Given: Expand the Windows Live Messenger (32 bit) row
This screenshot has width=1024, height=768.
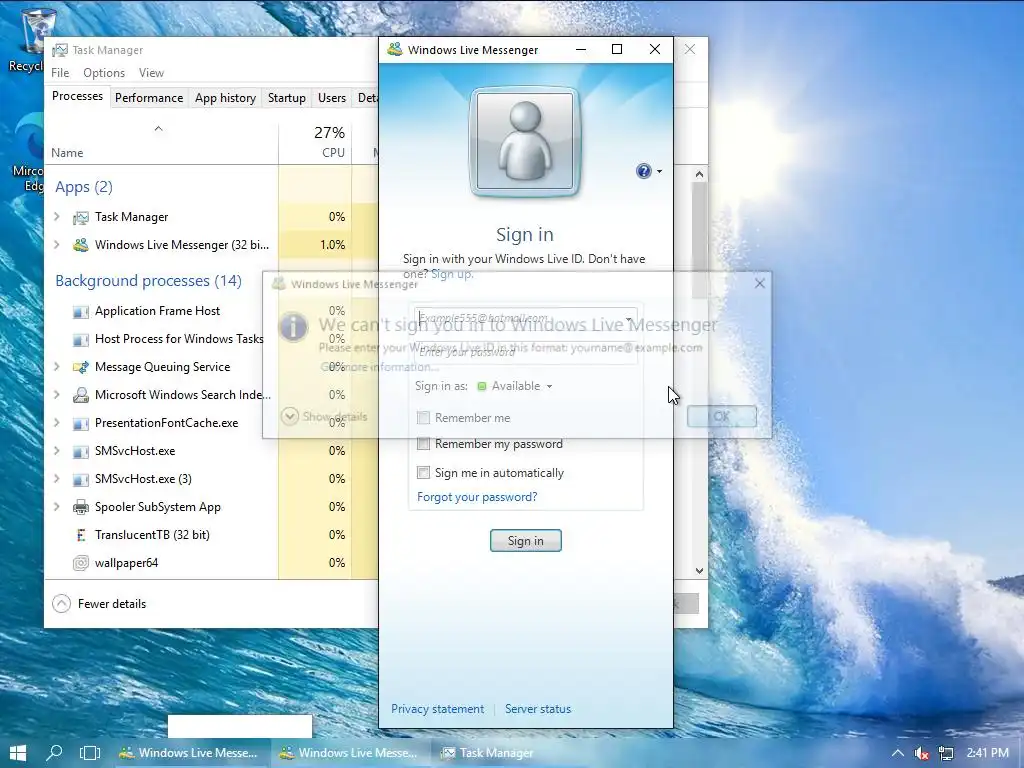Looking at the screenshot, I should pyautogui.click(x=57, y=245).
